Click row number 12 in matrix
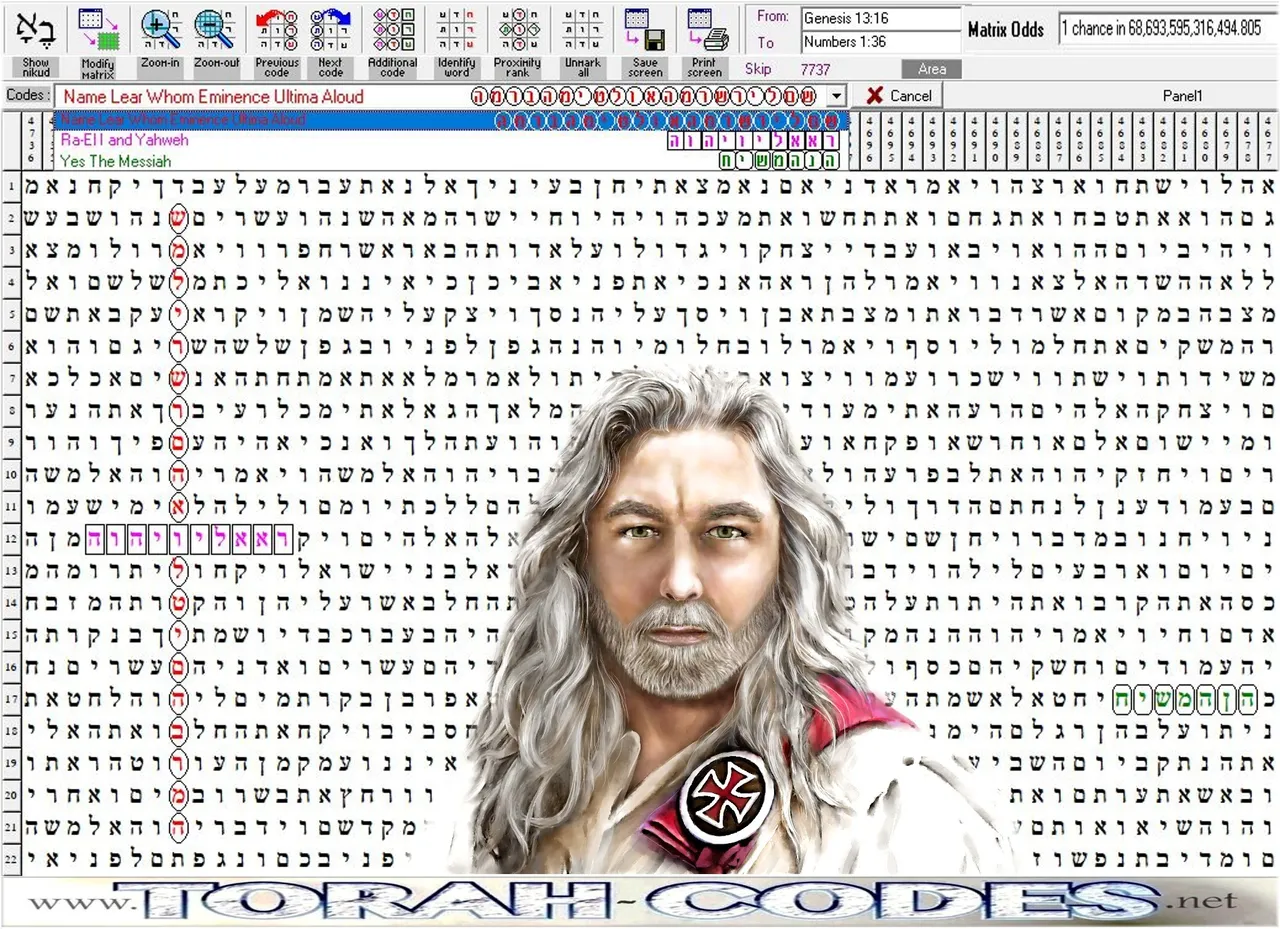The image size is (1280, 929). pos(10,540)
